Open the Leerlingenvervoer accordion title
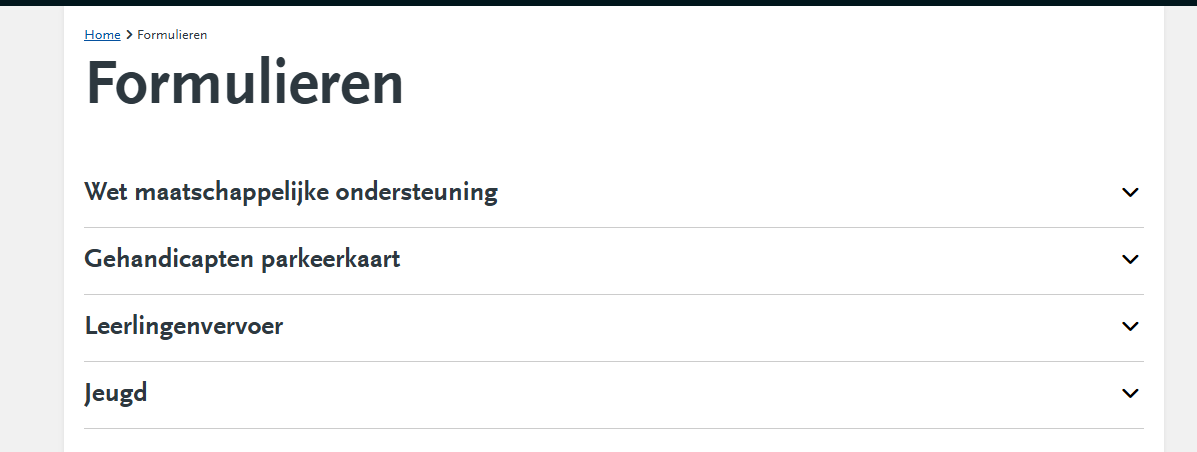 click(184, 326)
